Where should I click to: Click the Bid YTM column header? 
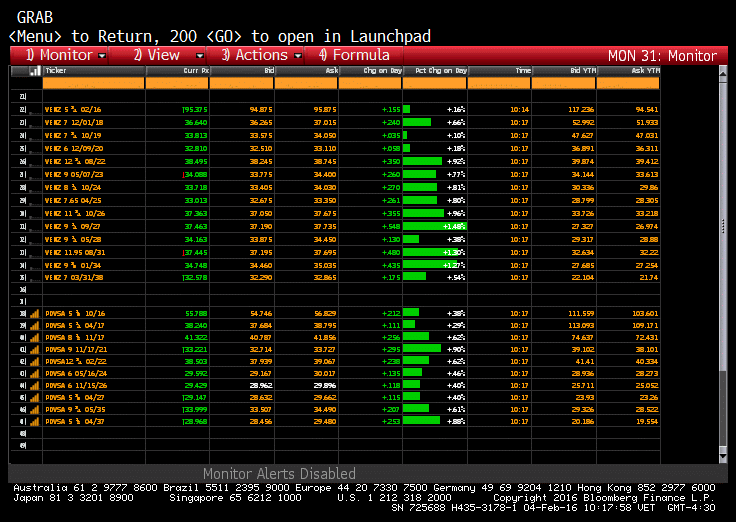(x=564, y=71)
